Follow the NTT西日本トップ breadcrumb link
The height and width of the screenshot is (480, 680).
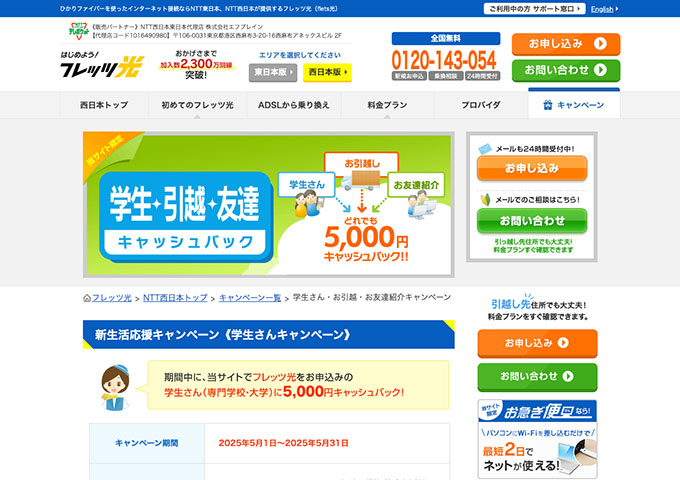tap(175, 298)
